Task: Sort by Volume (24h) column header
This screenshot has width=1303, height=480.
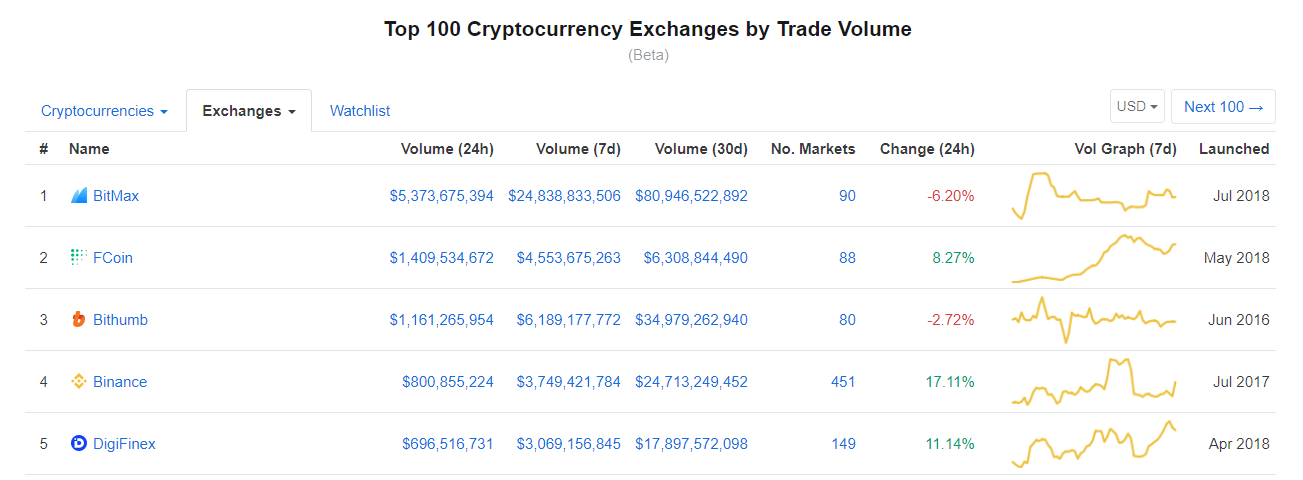Action: click(447, 149)
